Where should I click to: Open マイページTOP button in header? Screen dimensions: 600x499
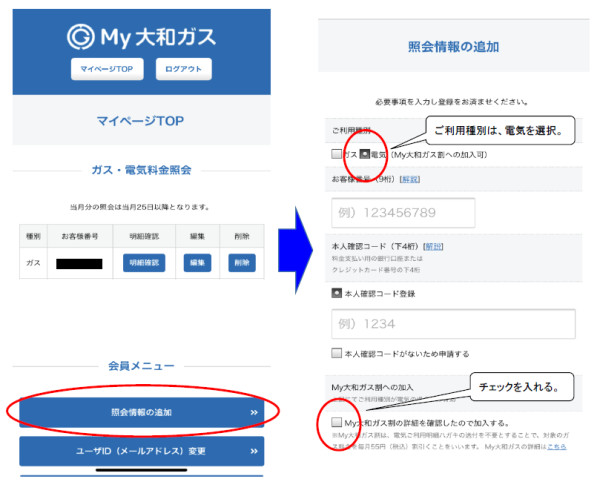[x=107, y=69]
